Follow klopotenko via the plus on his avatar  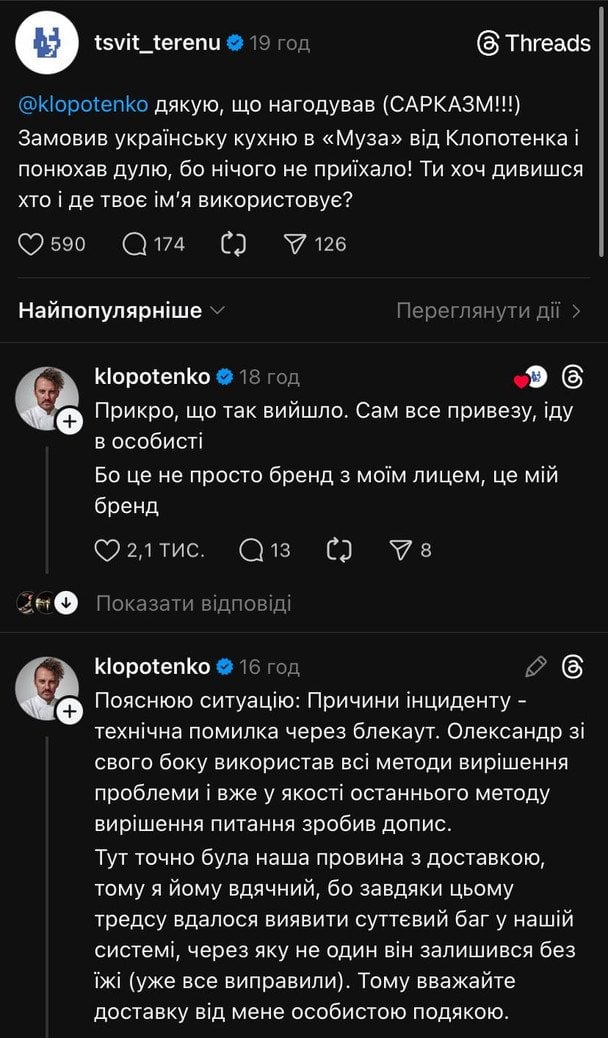click(x=69, y=422)
